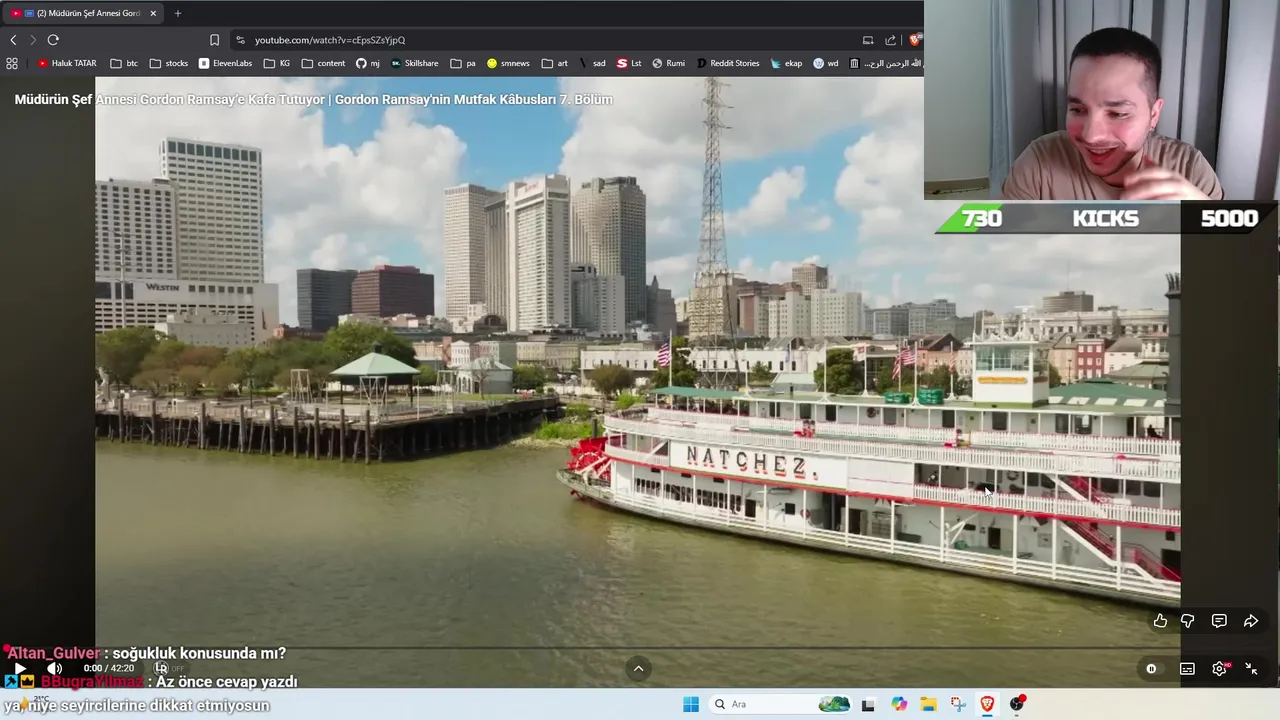Open the smnews bookmark
Image resolution: width=1280 pixels, height=720 pixels.
tap(508, 63)
